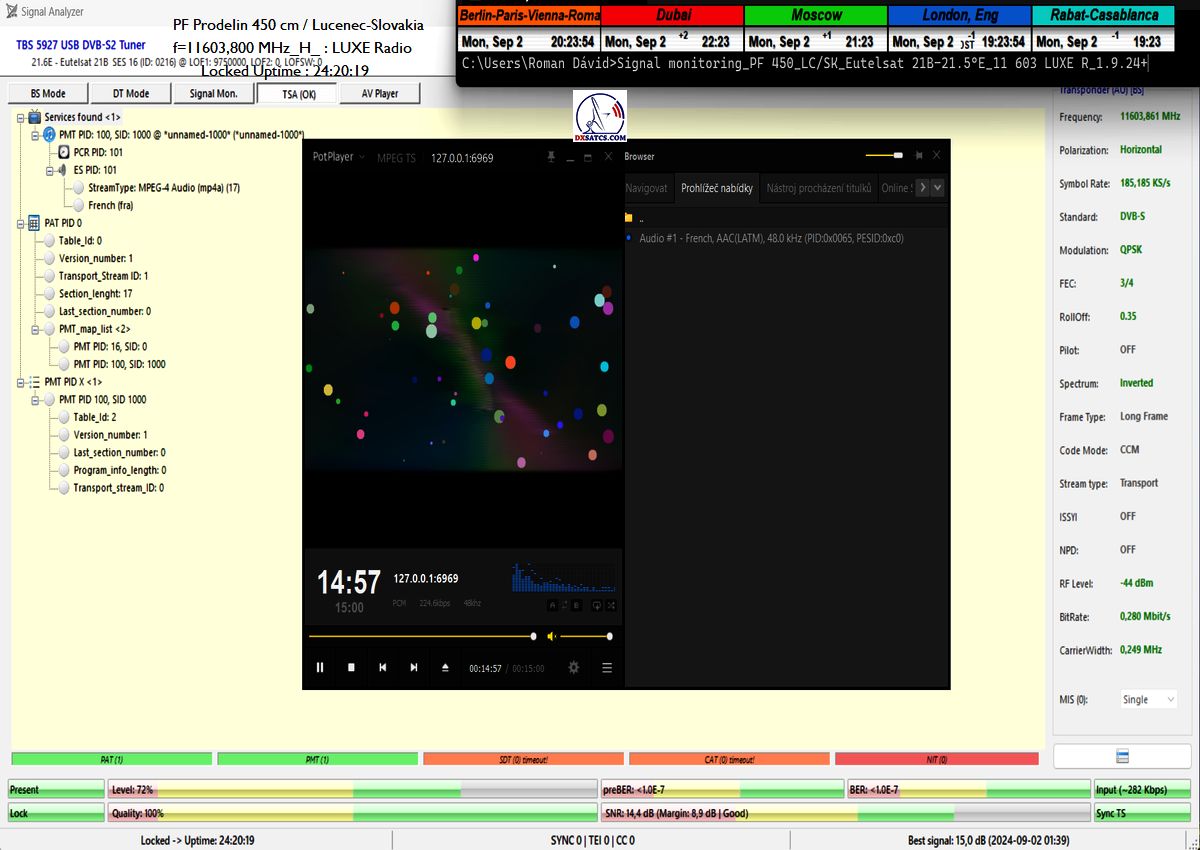This screenshot has height=850, width=1200.
Task: Open the MIS Single dropdown
Action: tap(1145, 700)
